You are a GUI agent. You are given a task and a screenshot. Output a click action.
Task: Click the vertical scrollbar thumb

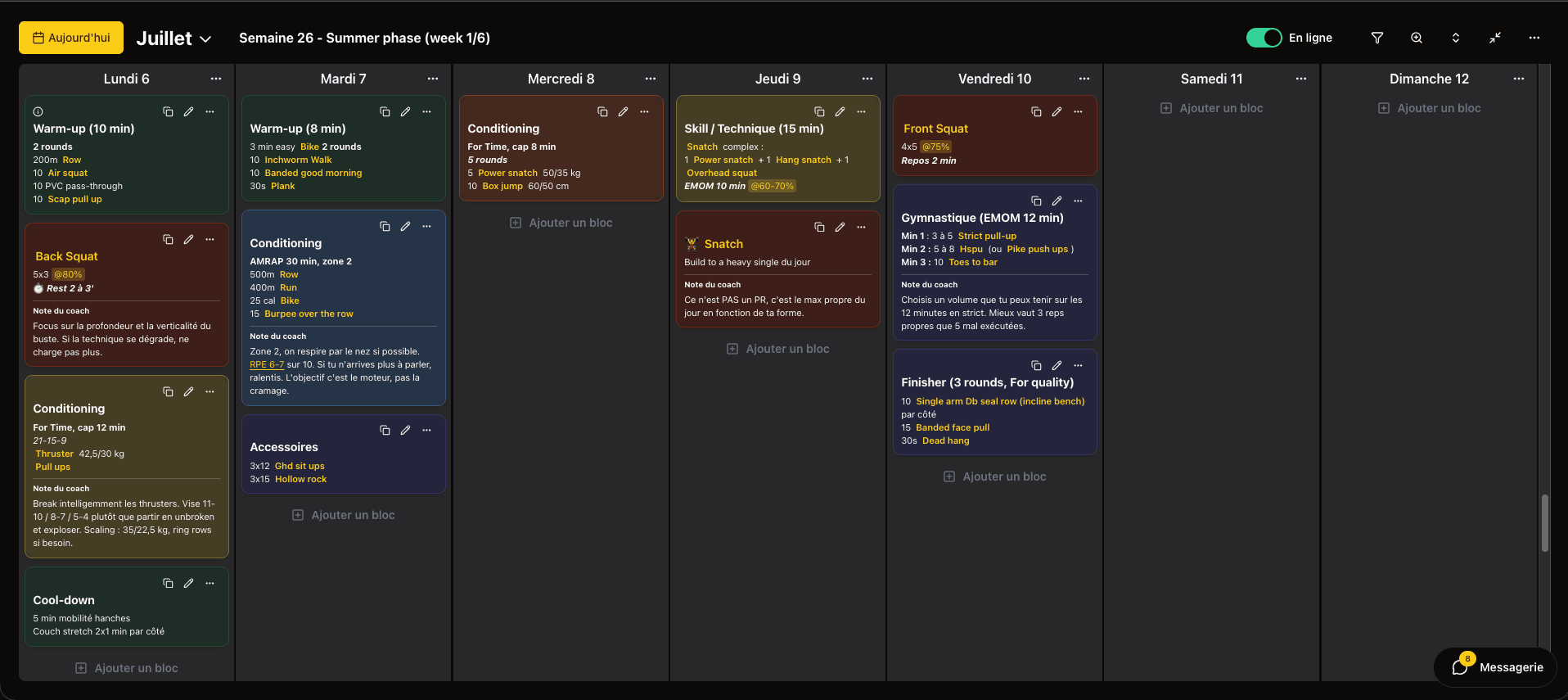coord(1545,522)
